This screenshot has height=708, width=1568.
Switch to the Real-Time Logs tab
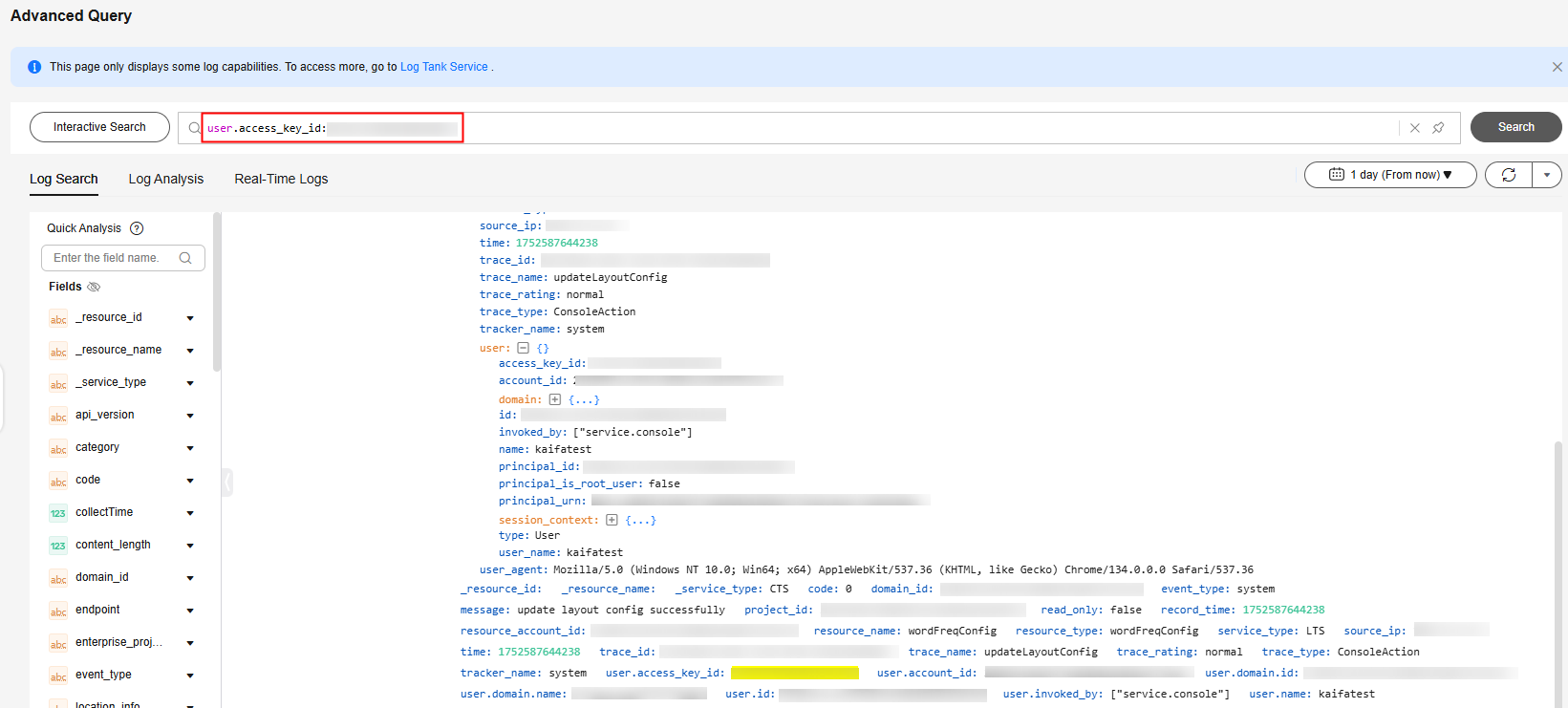[281, 179]
